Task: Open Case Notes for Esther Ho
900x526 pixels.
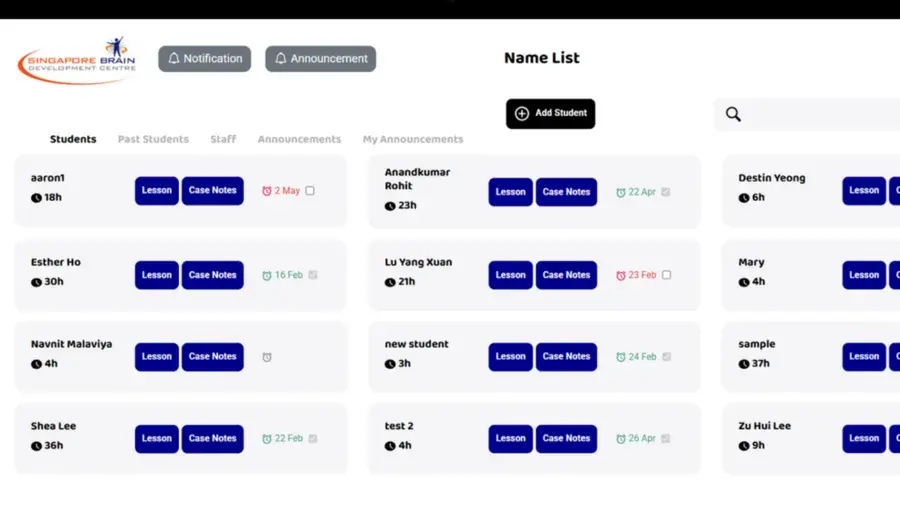Action: pos(212,275)
